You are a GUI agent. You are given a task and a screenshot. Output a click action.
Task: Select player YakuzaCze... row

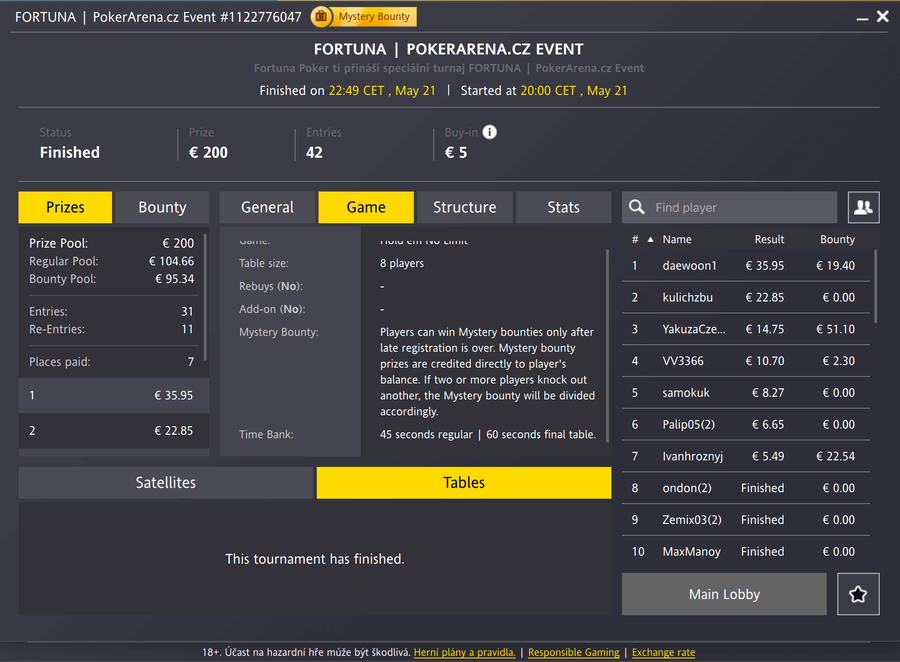coord(746,329)
